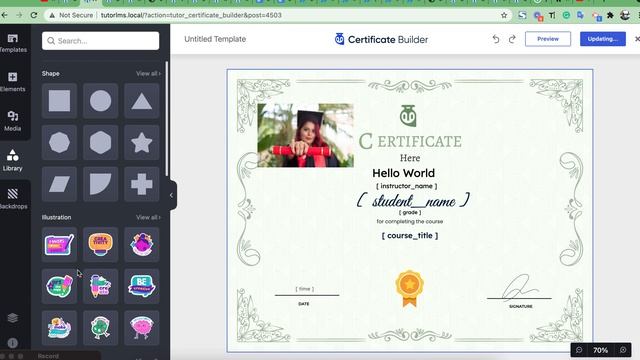This screenshot has height=360, width=640.
Task: Reload the browser page
Action: point(34,15)
